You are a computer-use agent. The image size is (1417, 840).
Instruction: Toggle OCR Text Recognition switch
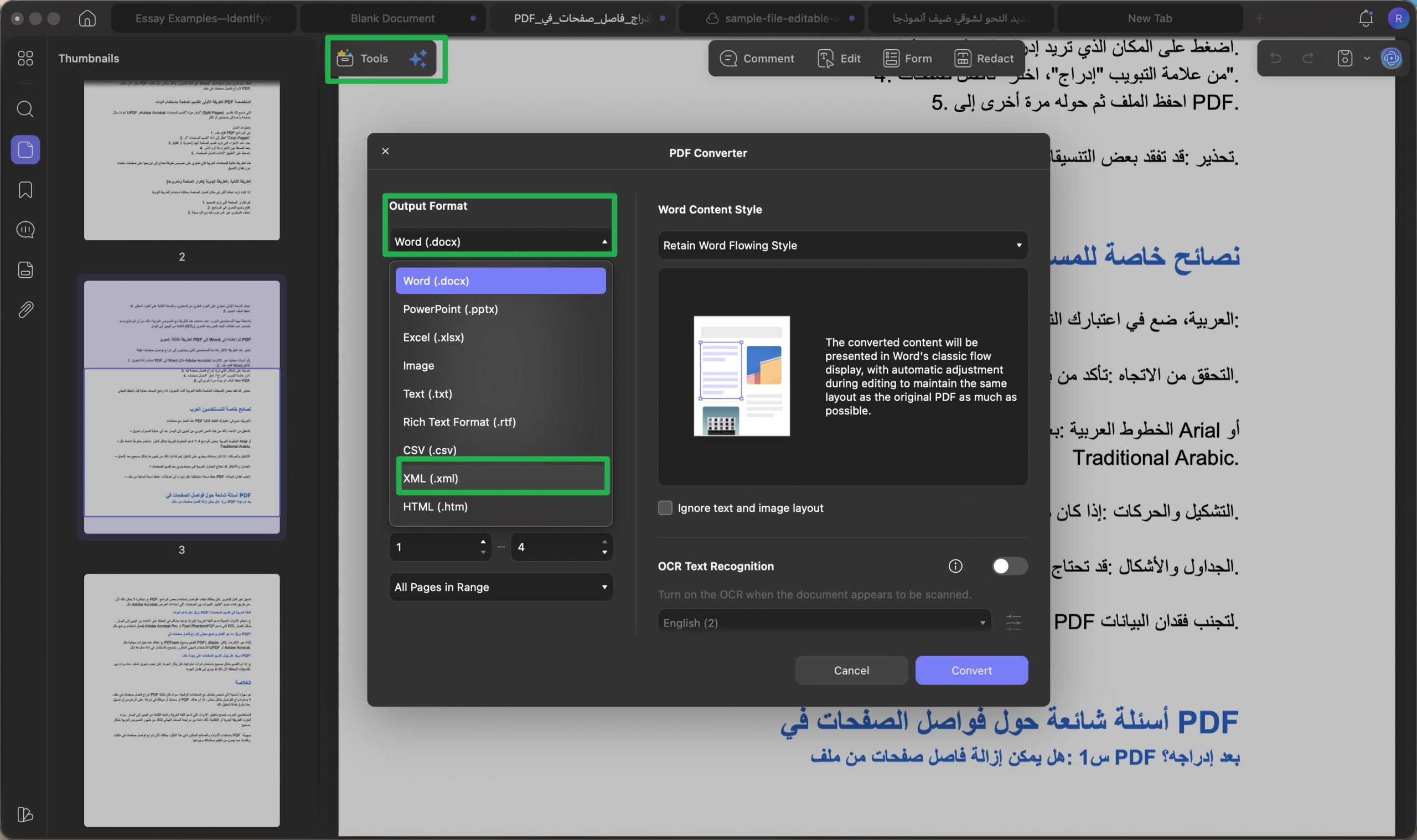coord(1010,566)
